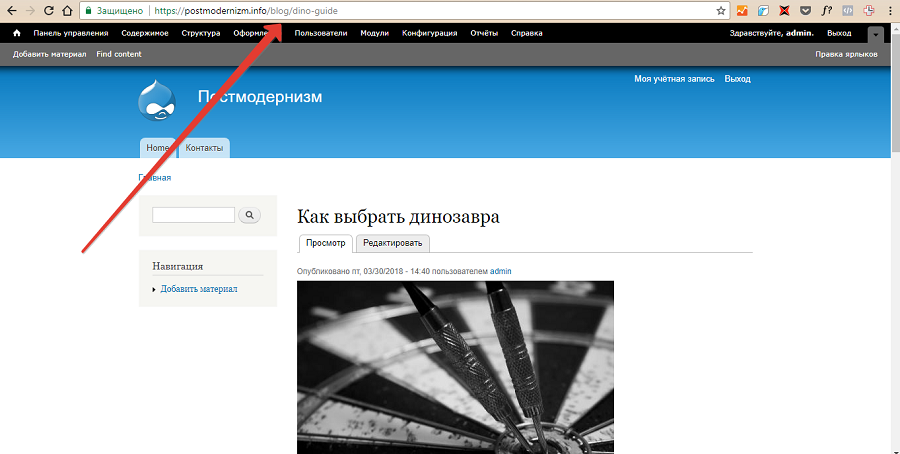Open Панель управления in admin menu
The image size is (900, 454).
click(x=71, y=33)
